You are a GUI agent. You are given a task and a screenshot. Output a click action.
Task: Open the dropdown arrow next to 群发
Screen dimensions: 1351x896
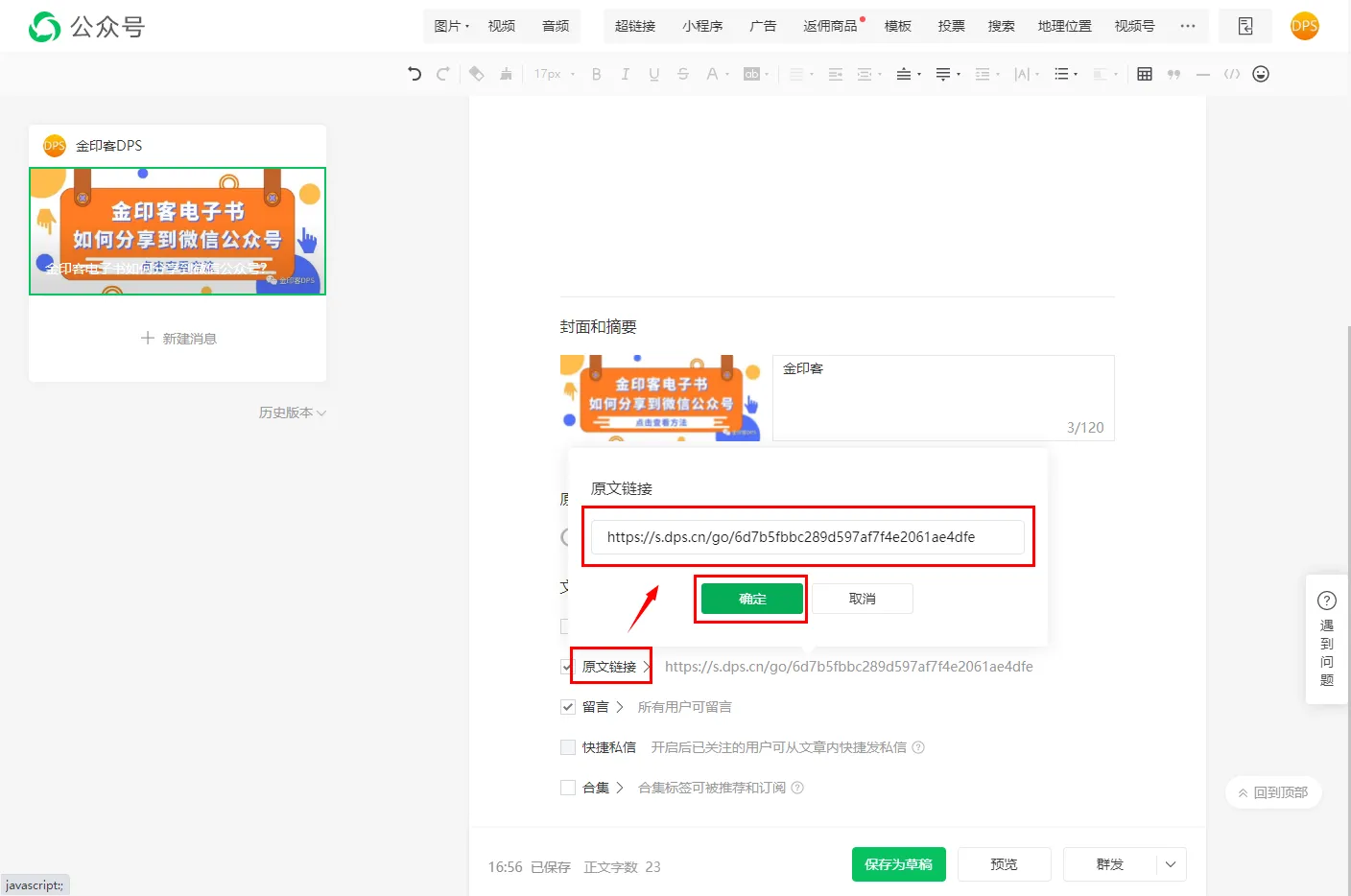tap(1171, 864)
